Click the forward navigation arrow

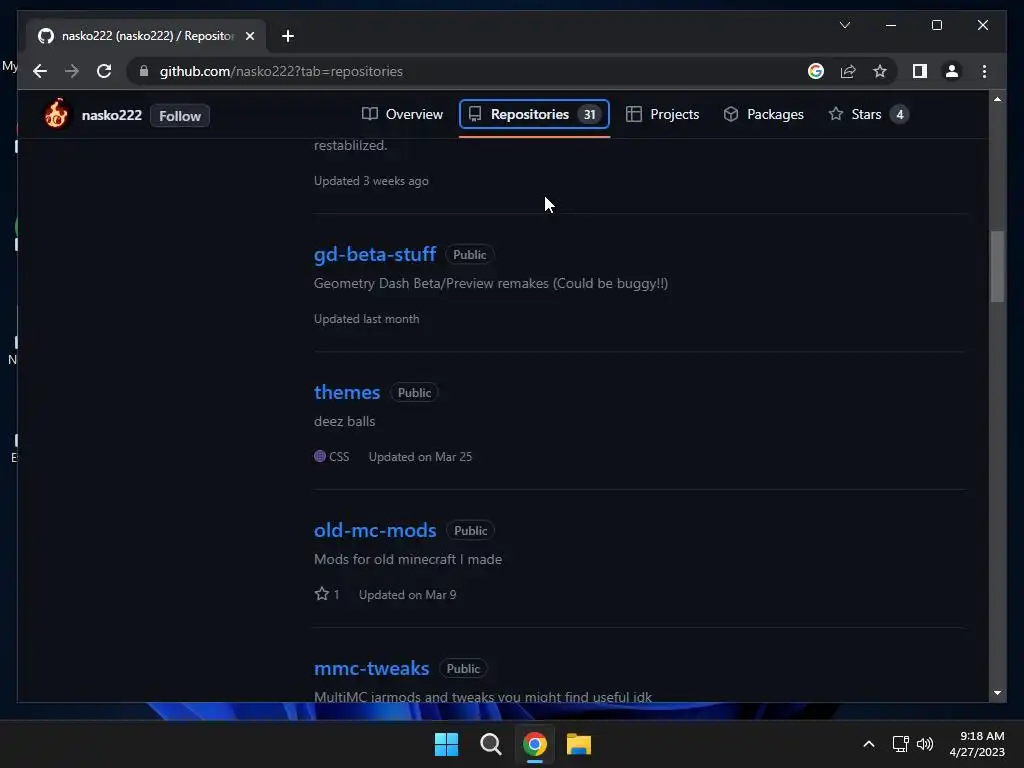[72, 71]
